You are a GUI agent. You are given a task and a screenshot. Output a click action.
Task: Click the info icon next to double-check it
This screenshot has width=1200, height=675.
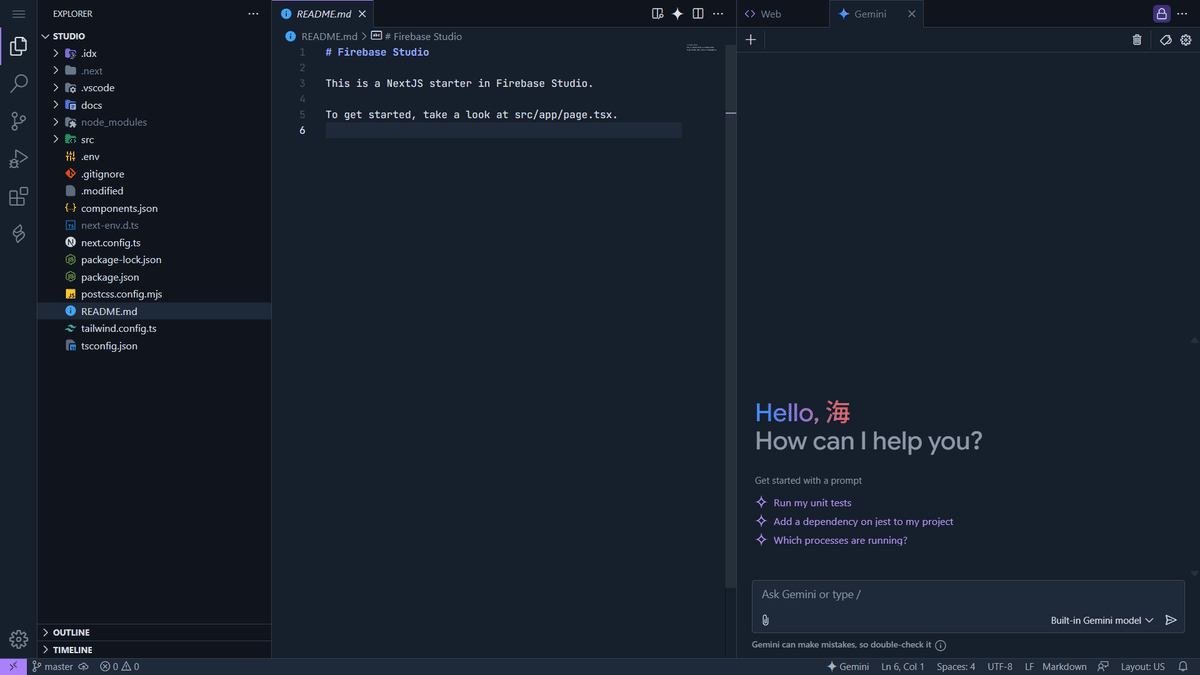941,645
